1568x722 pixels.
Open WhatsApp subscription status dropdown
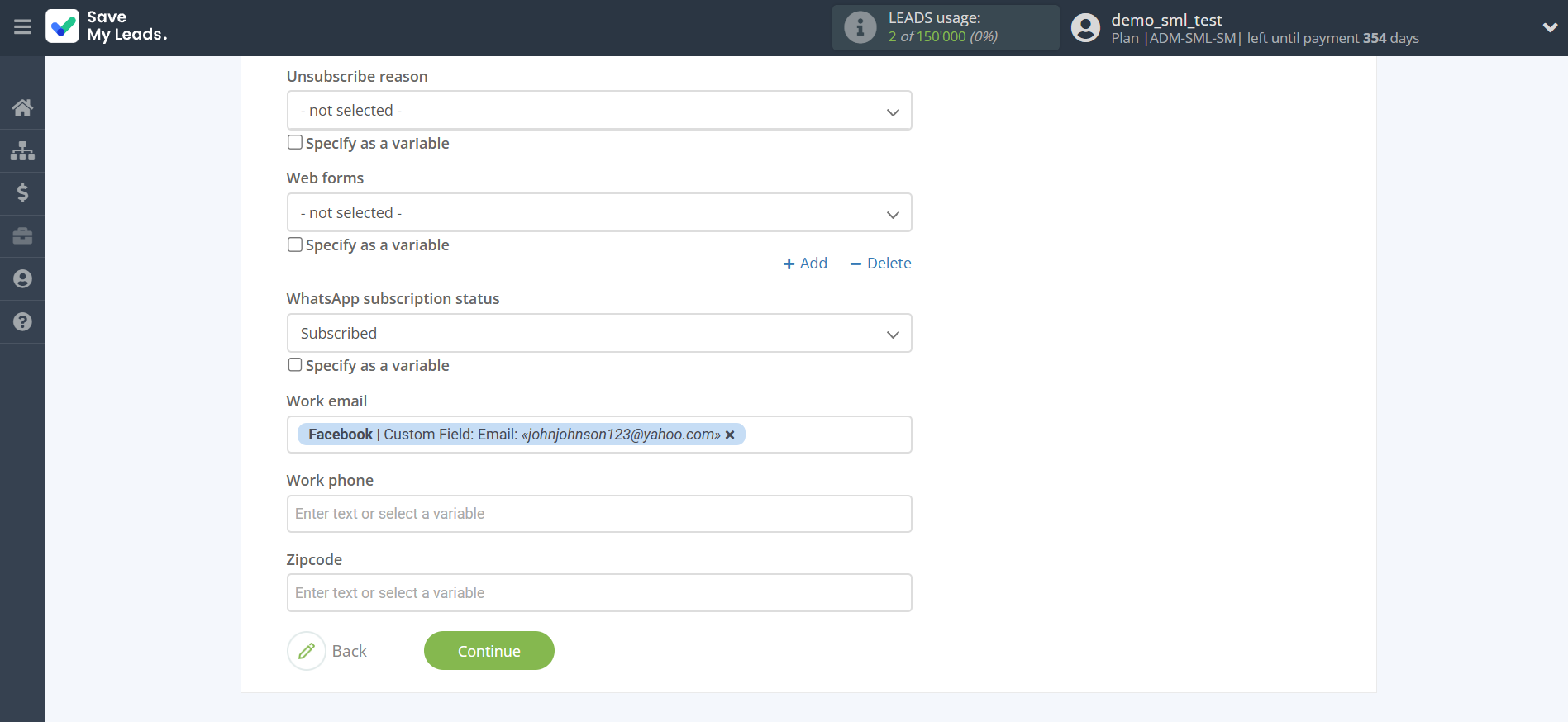598,334
